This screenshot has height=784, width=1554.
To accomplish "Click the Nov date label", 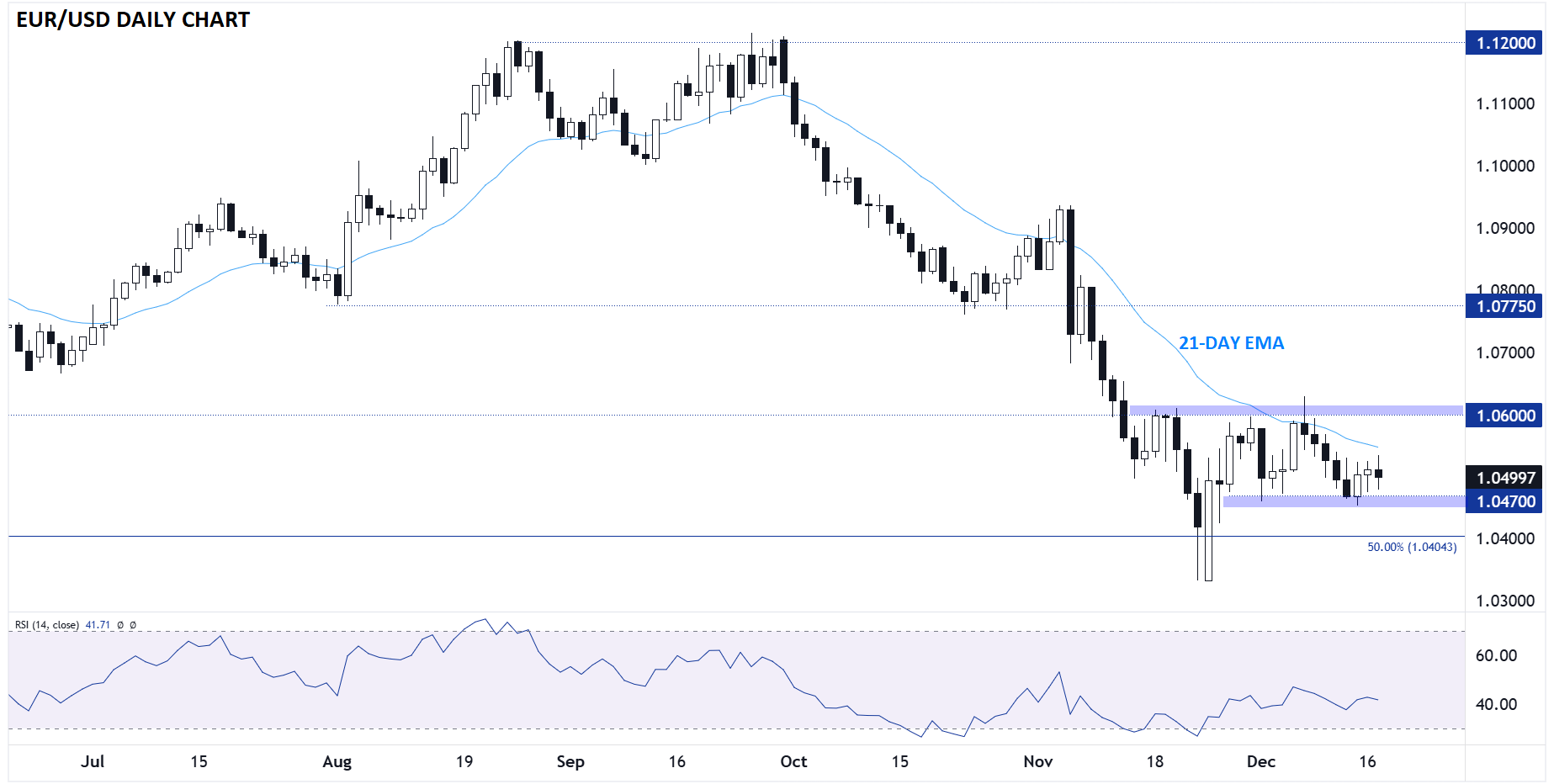I will coord(1038,761).
